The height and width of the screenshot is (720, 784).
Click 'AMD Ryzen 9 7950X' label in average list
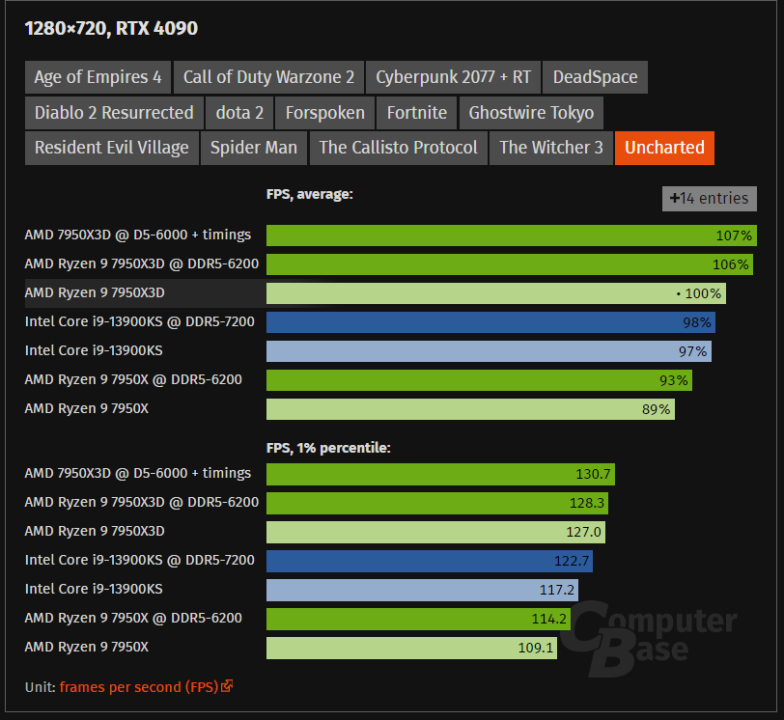[86, 408]
